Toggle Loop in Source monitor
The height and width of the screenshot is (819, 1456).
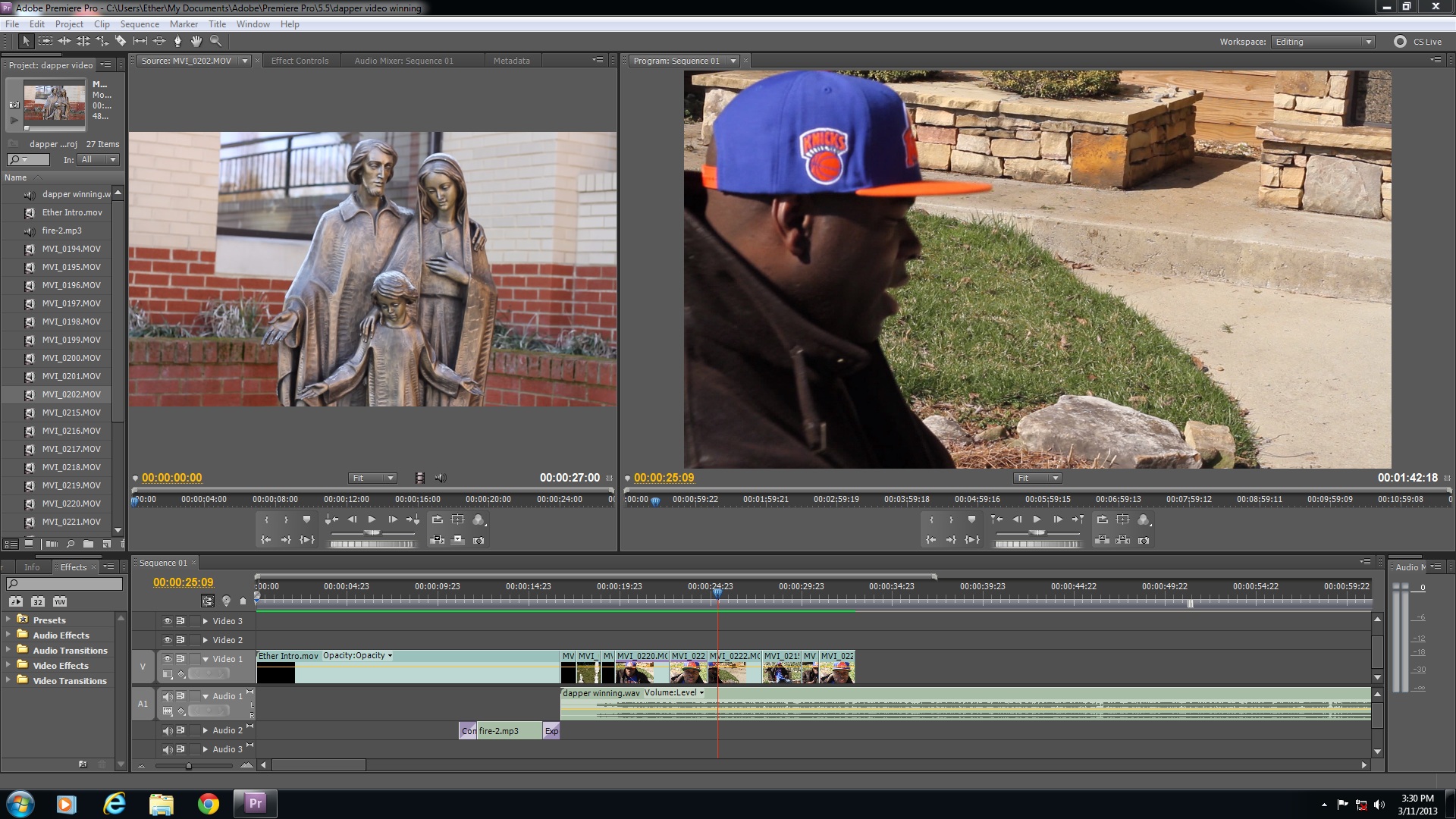coord(438,519)
